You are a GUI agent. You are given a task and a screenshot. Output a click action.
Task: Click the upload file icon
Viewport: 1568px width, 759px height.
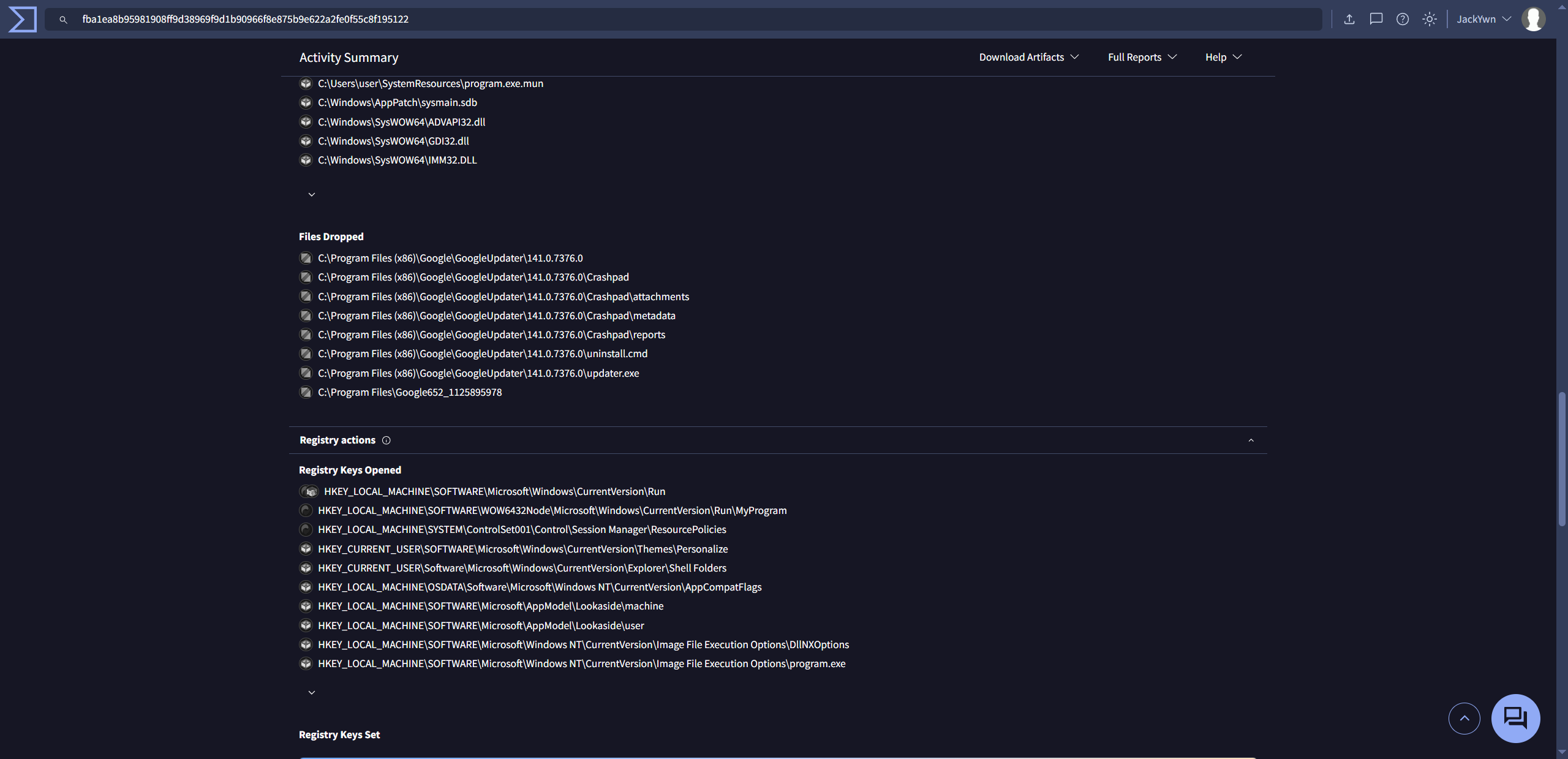tap(1349, 19)
